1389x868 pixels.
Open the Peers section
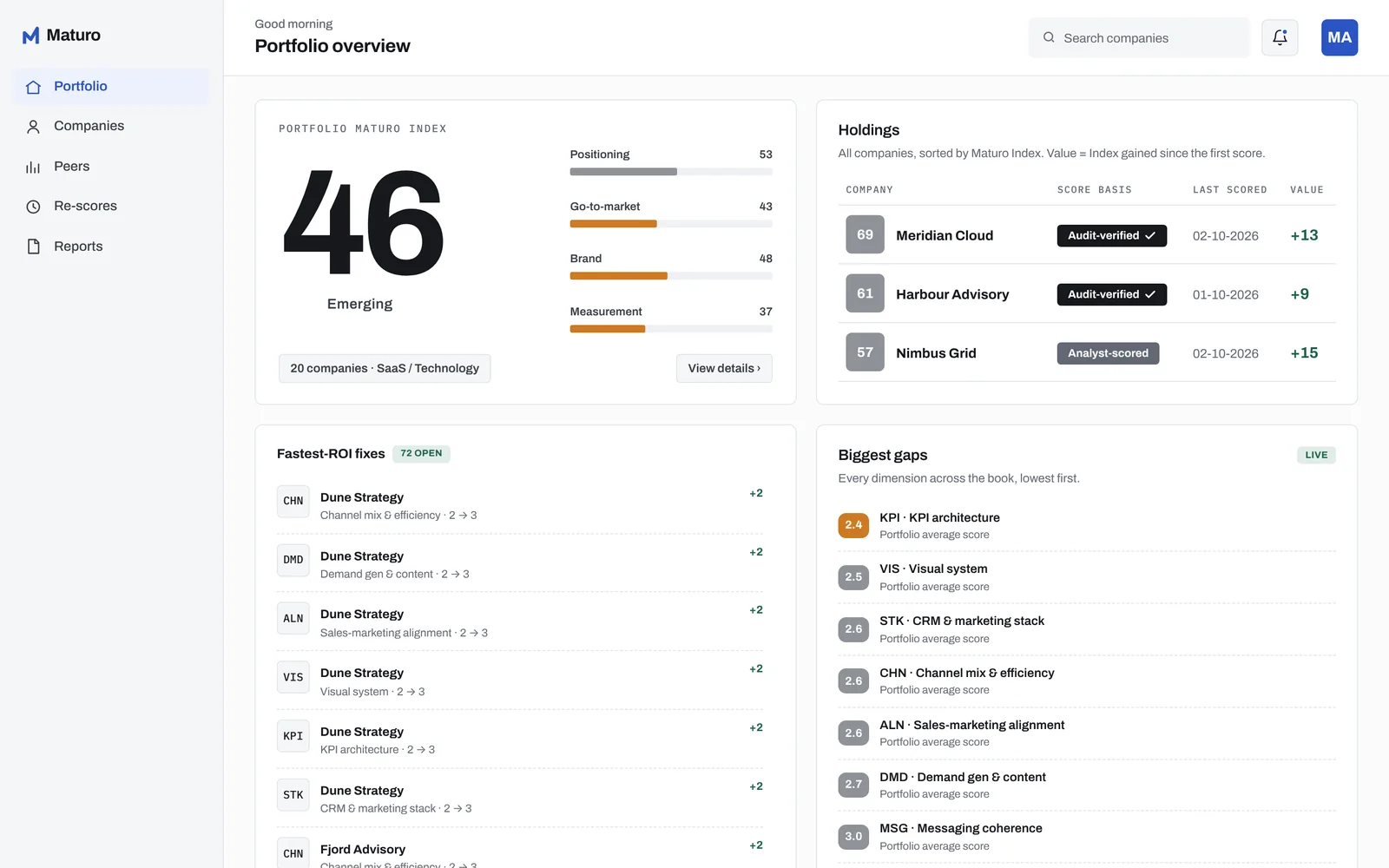click(x=111, y=167)
